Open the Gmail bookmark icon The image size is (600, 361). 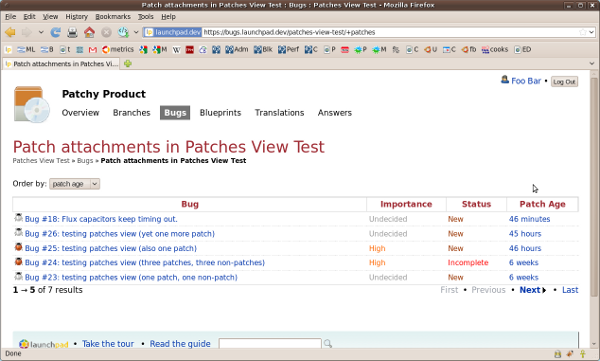[x=93, y=49]
